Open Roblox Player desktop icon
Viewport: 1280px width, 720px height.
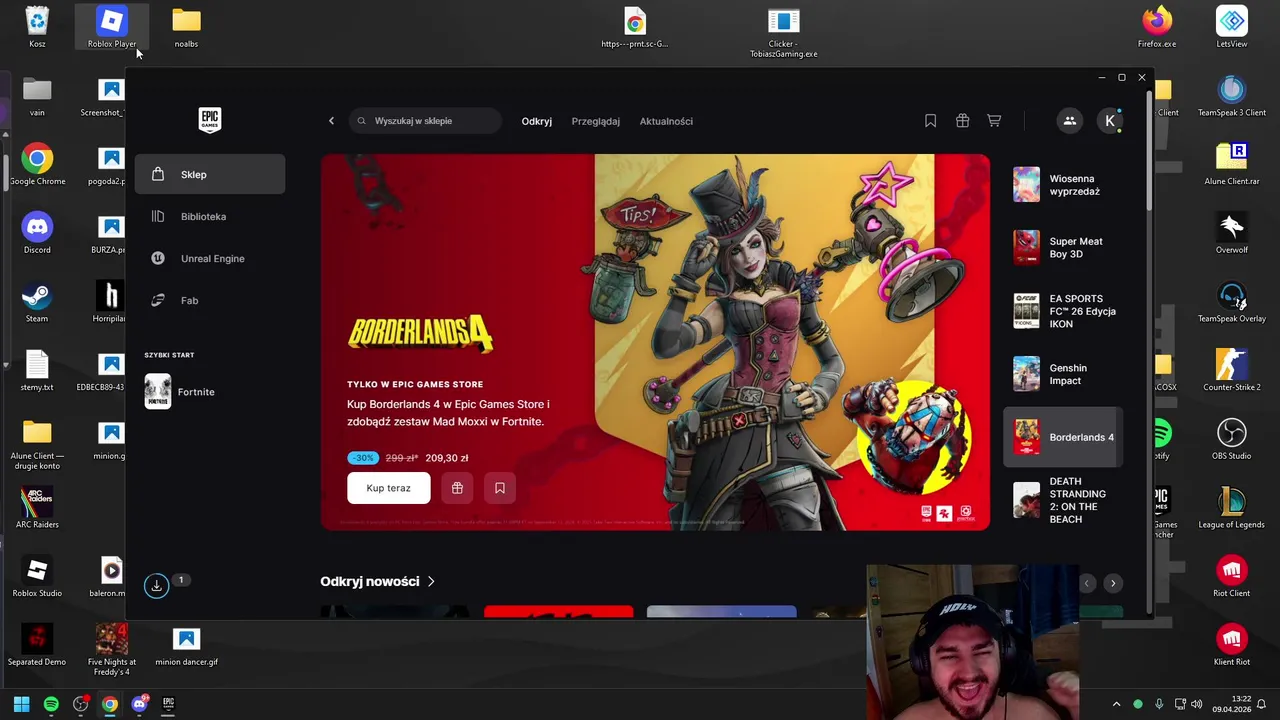112,28
